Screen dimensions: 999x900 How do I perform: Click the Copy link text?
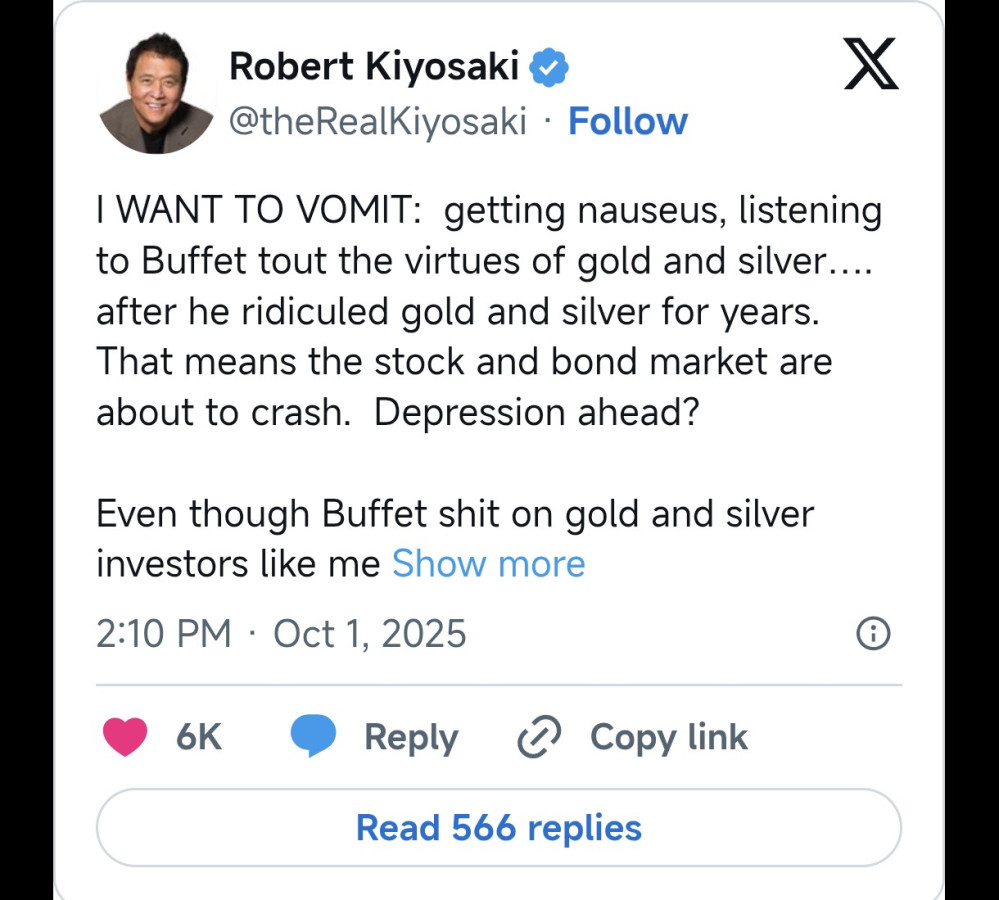pos(668,738)
